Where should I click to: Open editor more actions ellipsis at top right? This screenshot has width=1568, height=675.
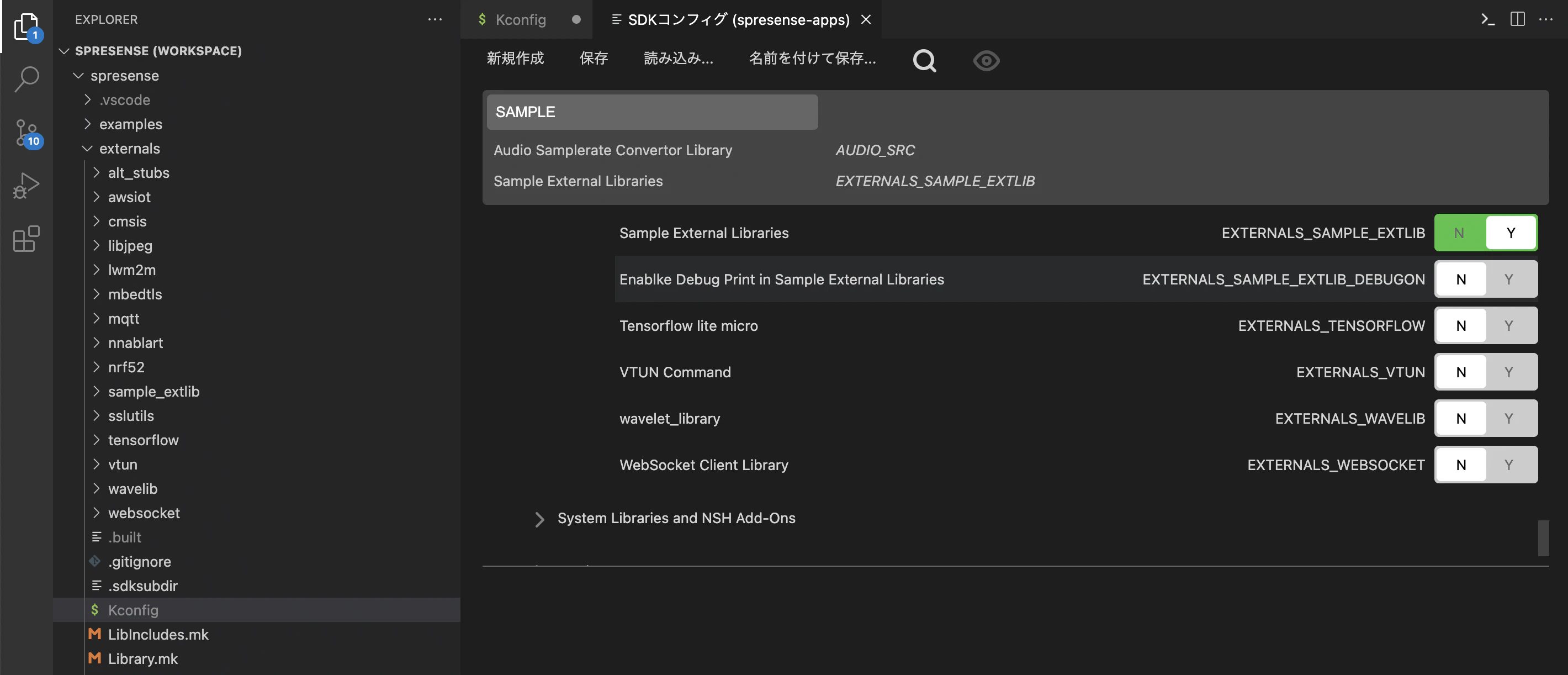(1546, 19)
